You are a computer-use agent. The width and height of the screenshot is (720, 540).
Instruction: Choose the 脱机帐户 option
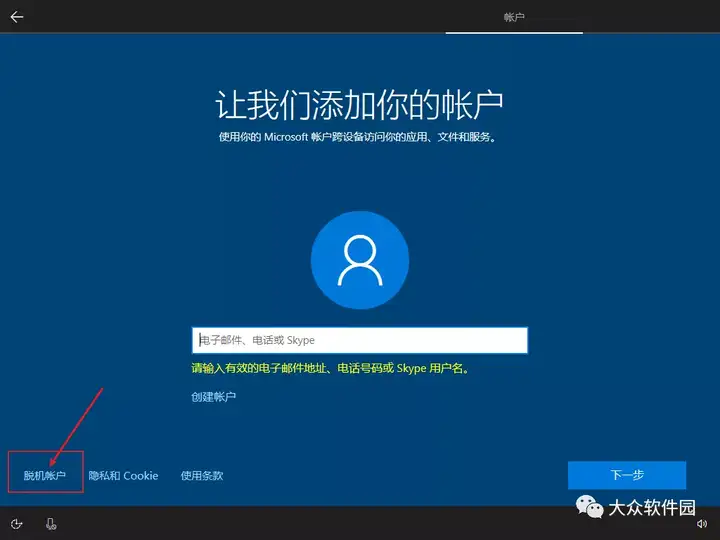[x=45, y=475]
